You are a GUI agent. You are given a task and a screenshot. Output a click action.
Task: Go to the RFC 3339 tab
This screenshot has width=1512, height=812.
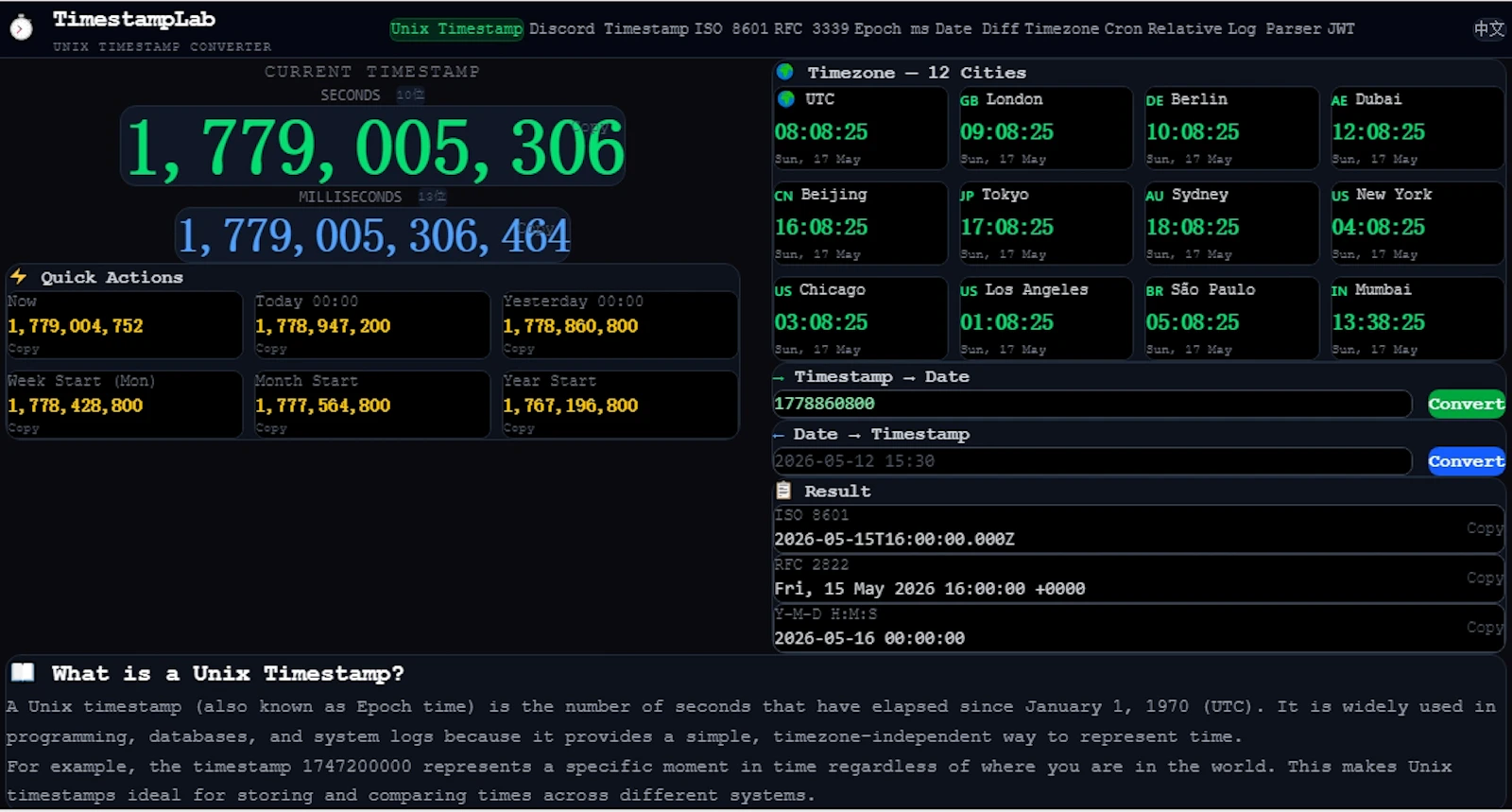812,29
